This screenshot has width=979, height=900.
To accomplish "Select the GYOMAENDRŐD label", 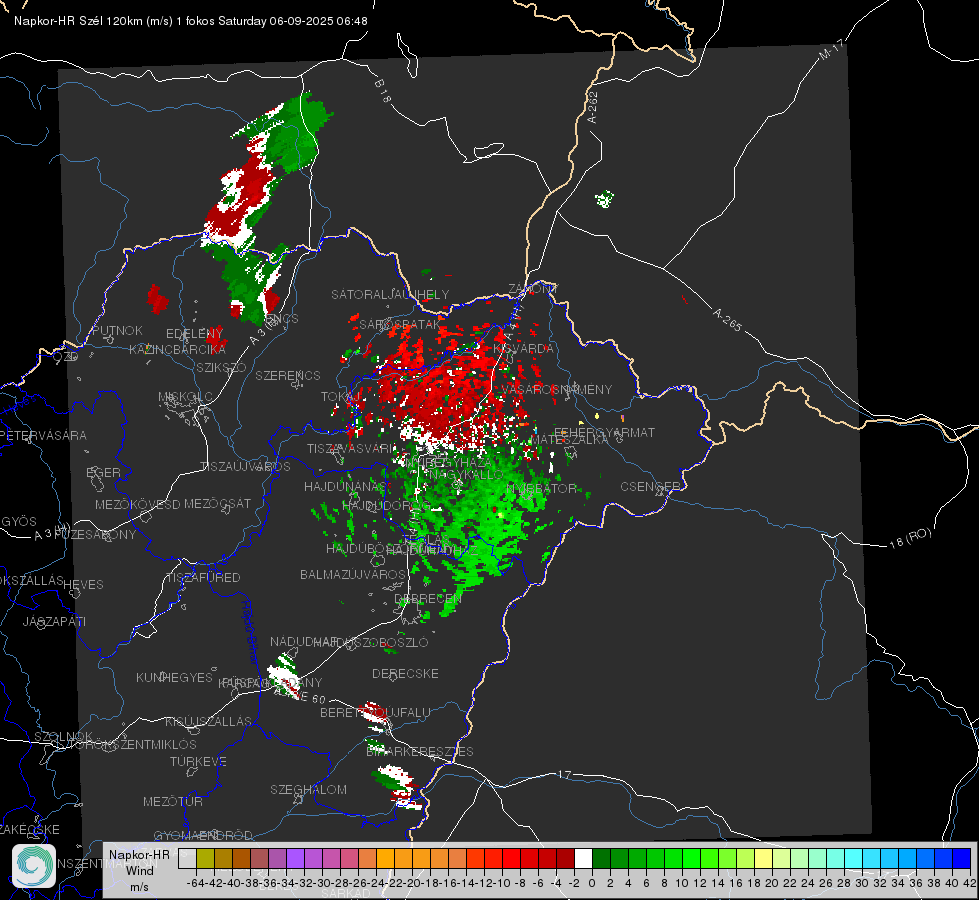I will [203, 835].
